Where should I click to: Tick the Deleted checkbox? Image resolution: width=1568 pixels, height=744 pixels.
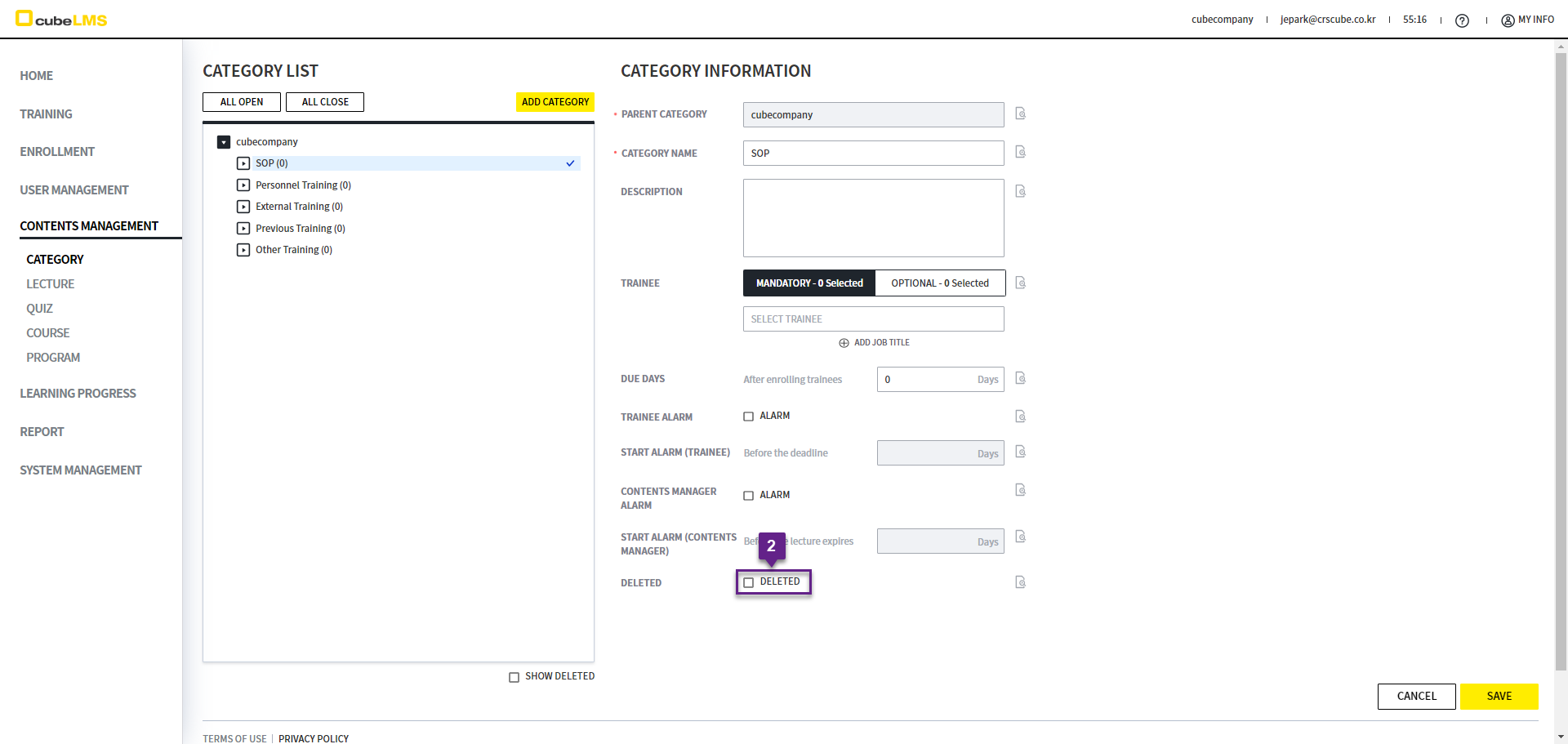[x=748, y=582]
